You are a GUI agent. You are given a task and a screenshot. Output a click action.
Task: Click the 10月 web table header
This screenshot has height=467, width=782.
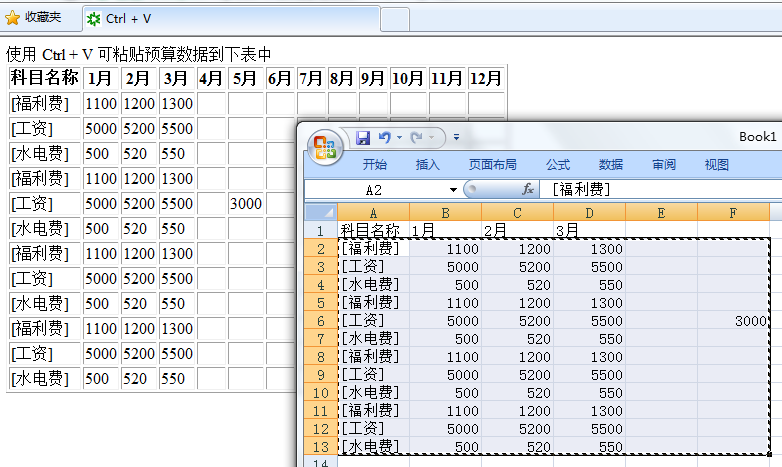tap(407, 78)
